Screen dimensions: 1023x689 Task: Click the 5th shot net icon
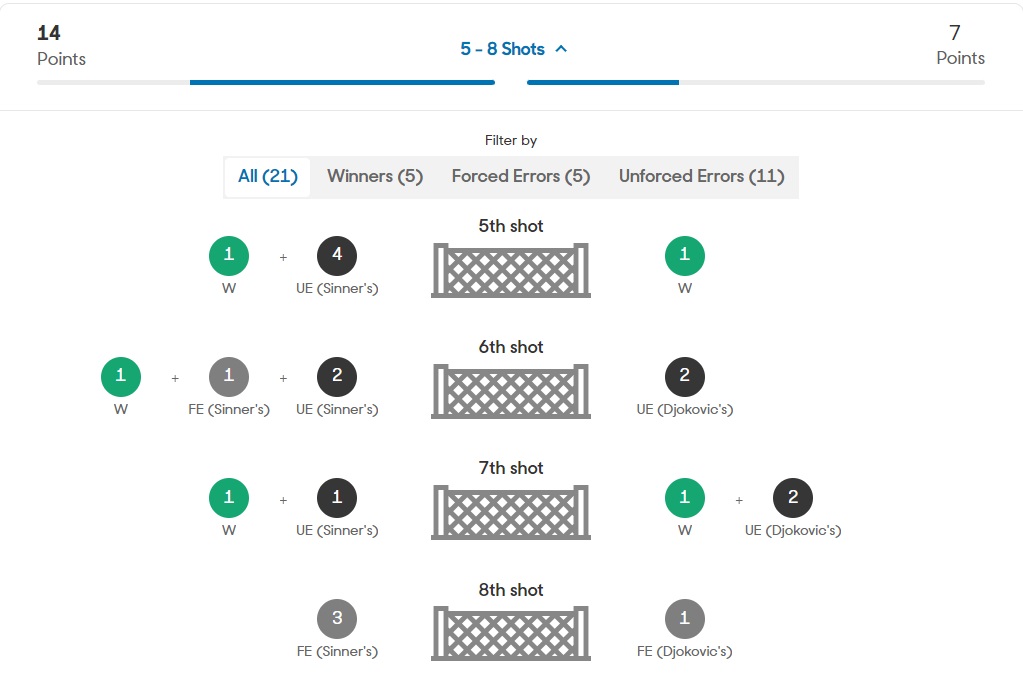point(511,270)
